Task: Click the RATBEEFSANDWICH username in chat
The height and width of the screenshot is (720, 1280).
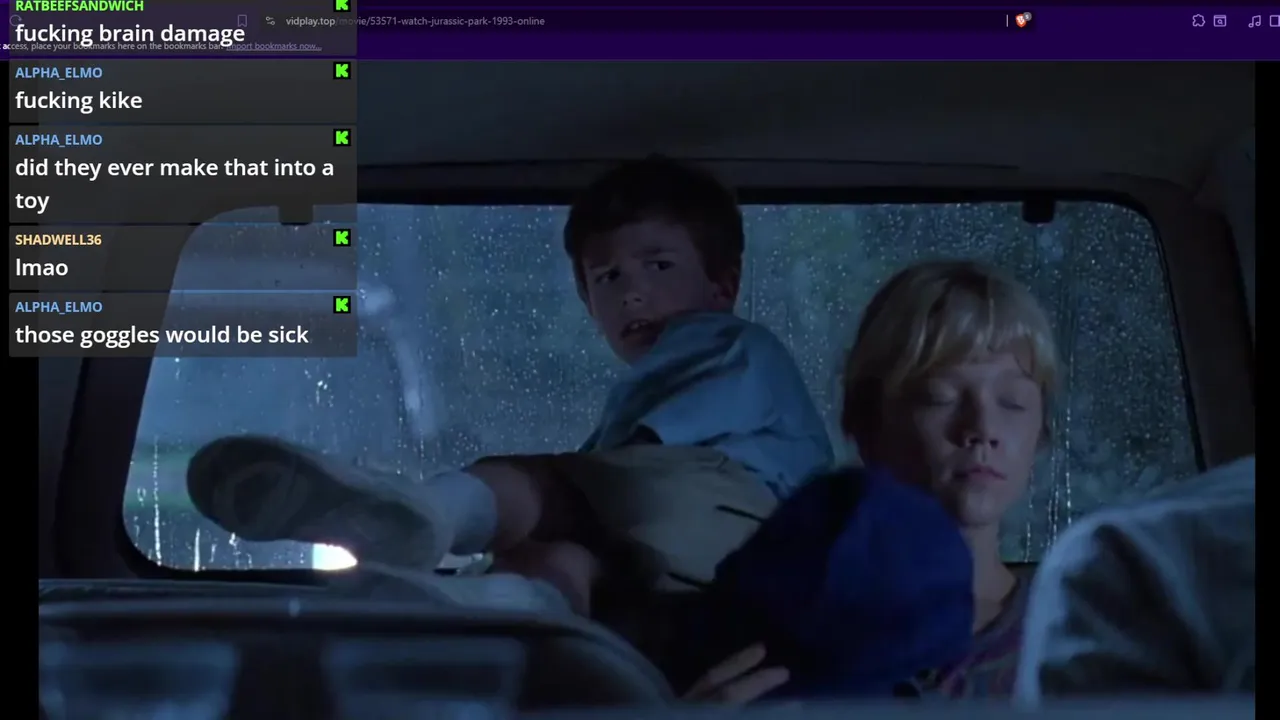Action: tap(79, 6)
